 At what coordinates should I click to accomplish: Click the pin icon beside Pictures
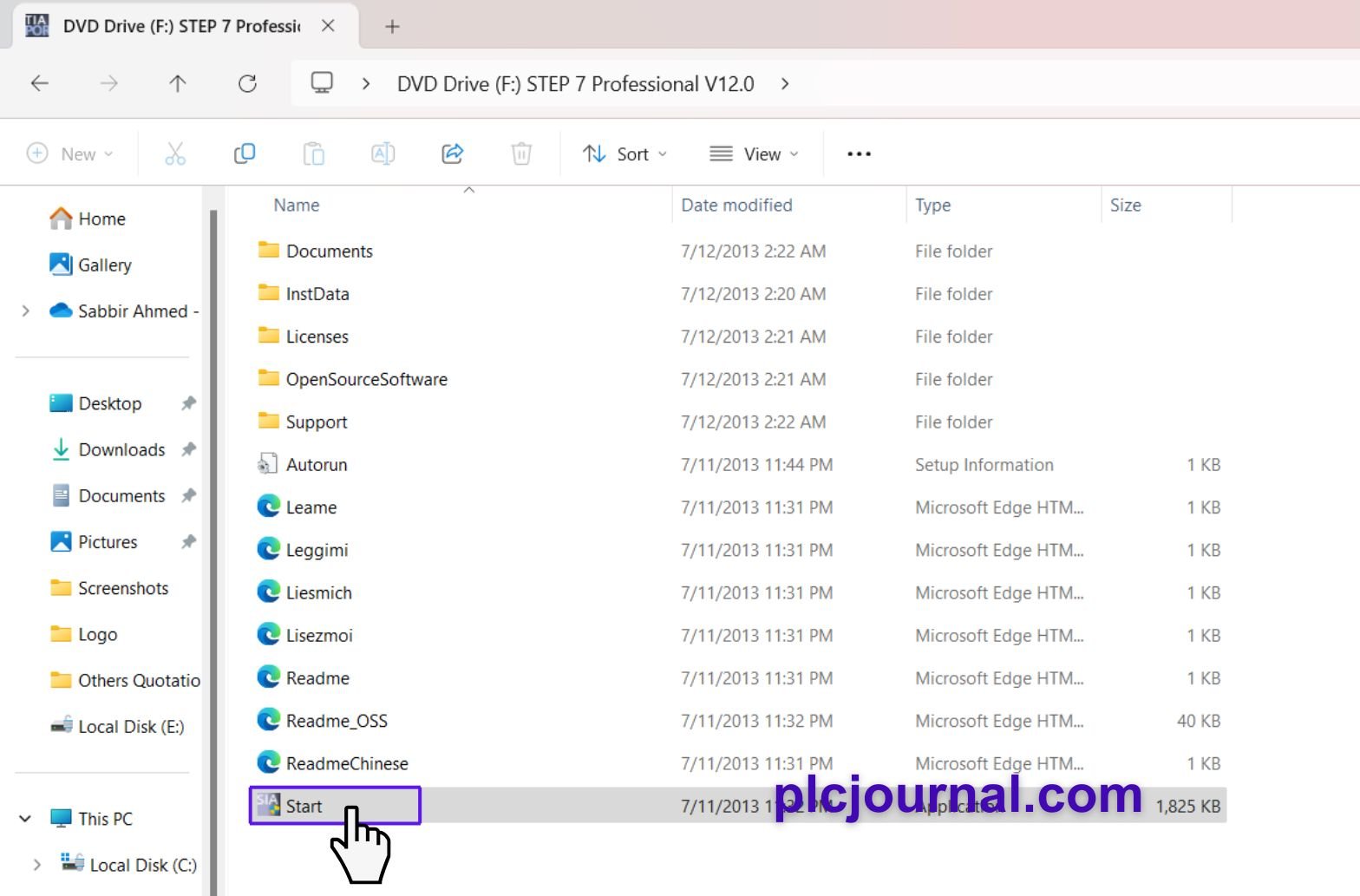(x=188, y=541)
